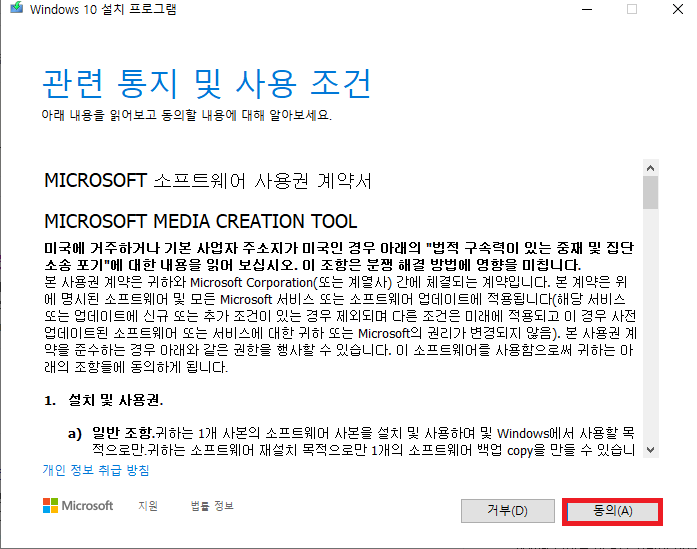The image size is (697, 549).
Task: Click the 동의(A) accept button
Action: 612,511
